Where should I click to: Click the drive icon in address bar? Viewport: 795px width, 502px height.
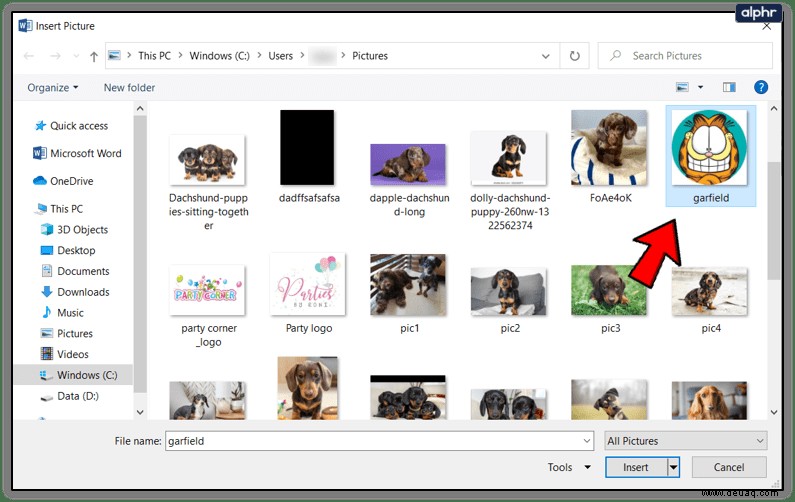click(115, 56)
